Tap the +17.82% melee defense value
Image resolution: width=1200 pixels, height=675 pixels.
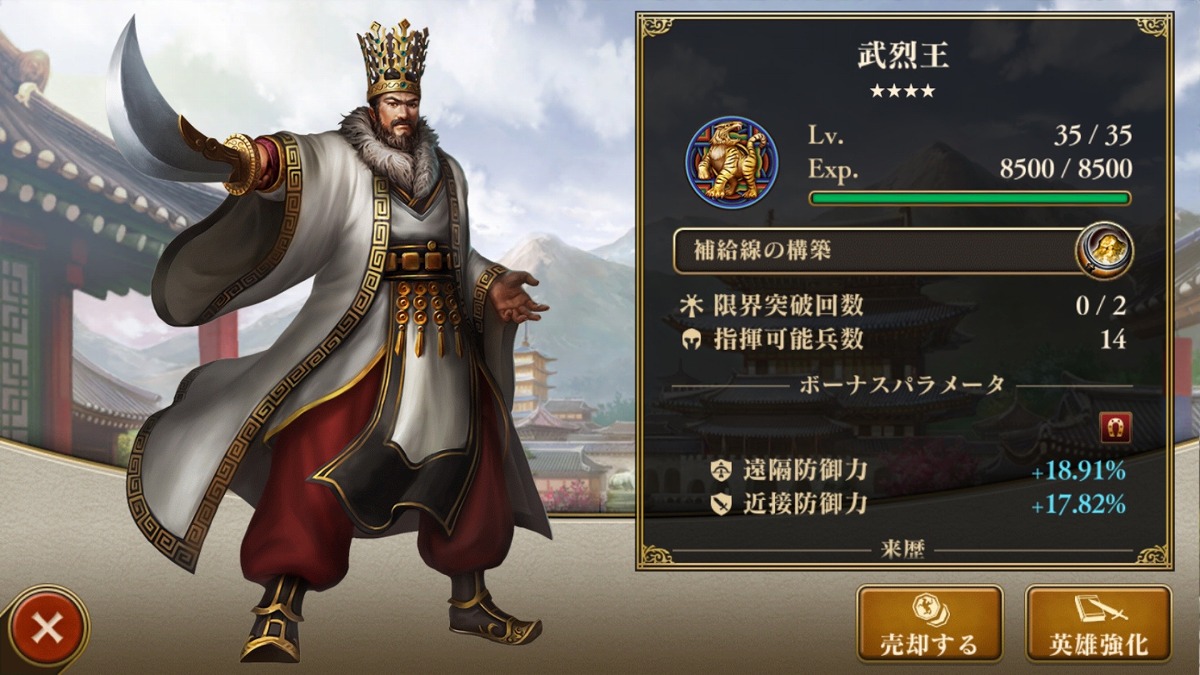click(x=1079, y=505)
